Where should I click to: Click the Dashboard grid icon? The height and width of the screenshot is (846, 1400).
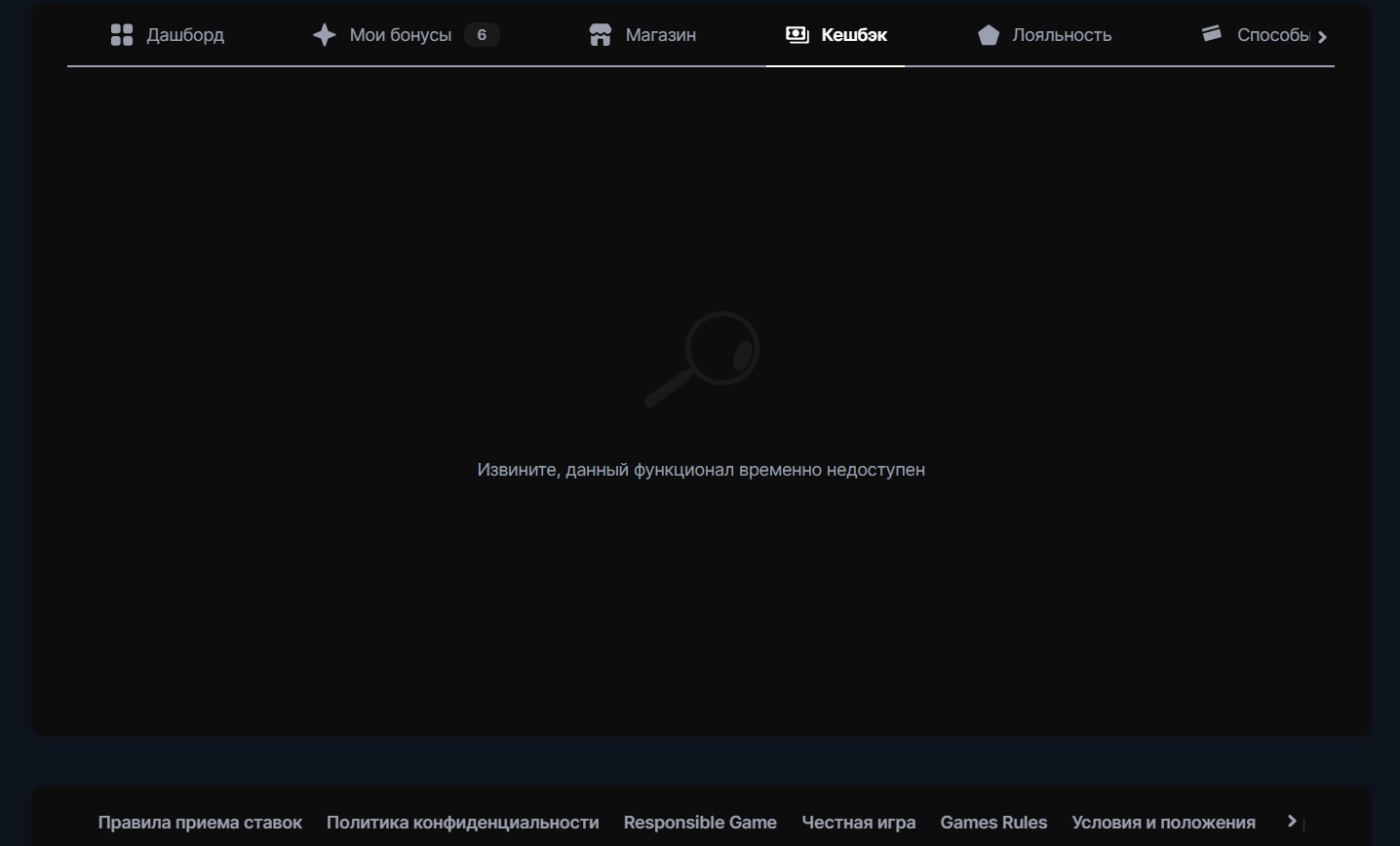[x=122, y=35]
